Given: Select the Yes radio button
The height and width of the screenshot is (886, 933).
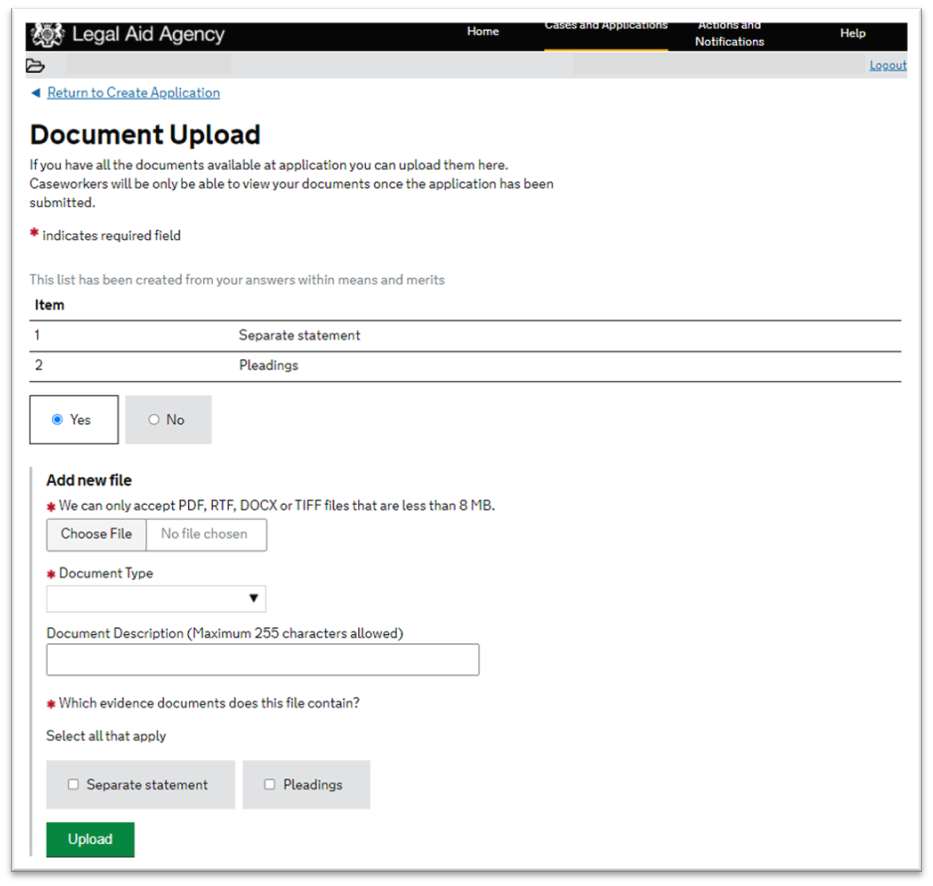Looking at the screenshot, I should click(57, 420).
